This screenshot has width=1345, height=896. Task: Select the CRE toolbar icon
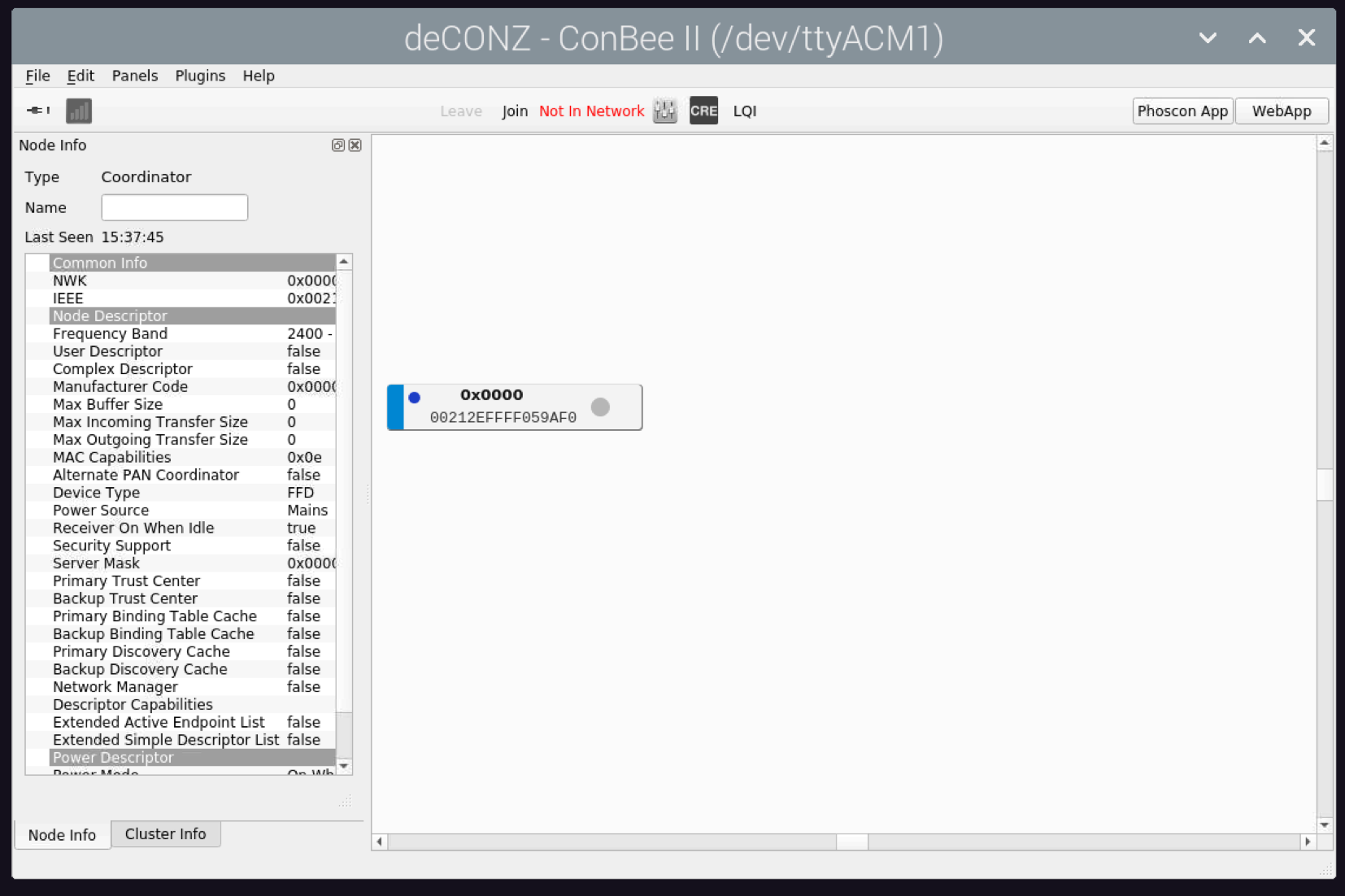[x=703, y=111]
